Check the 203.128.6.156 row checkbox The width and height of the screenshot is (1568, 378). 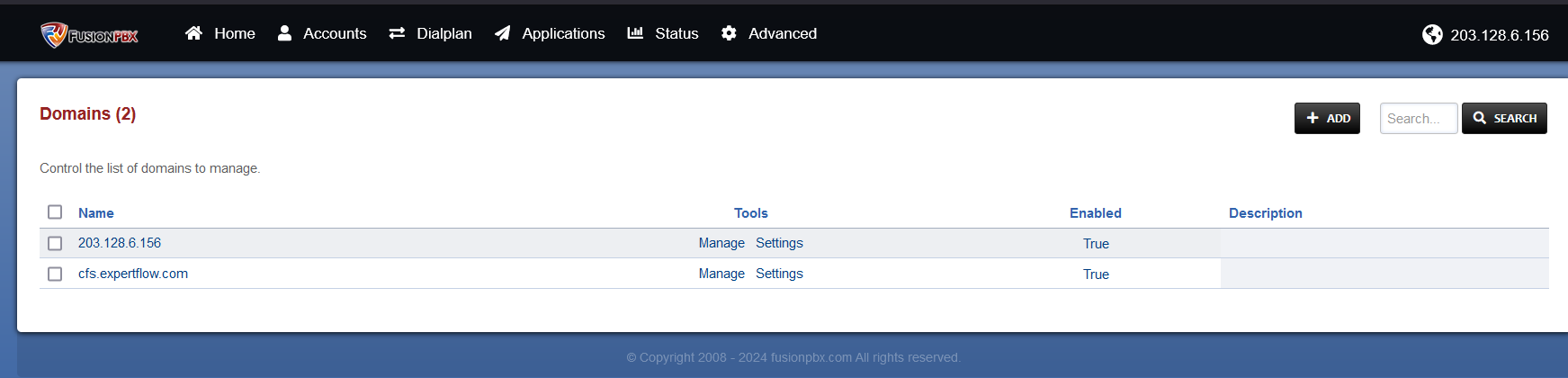click(x=55, y=244)
